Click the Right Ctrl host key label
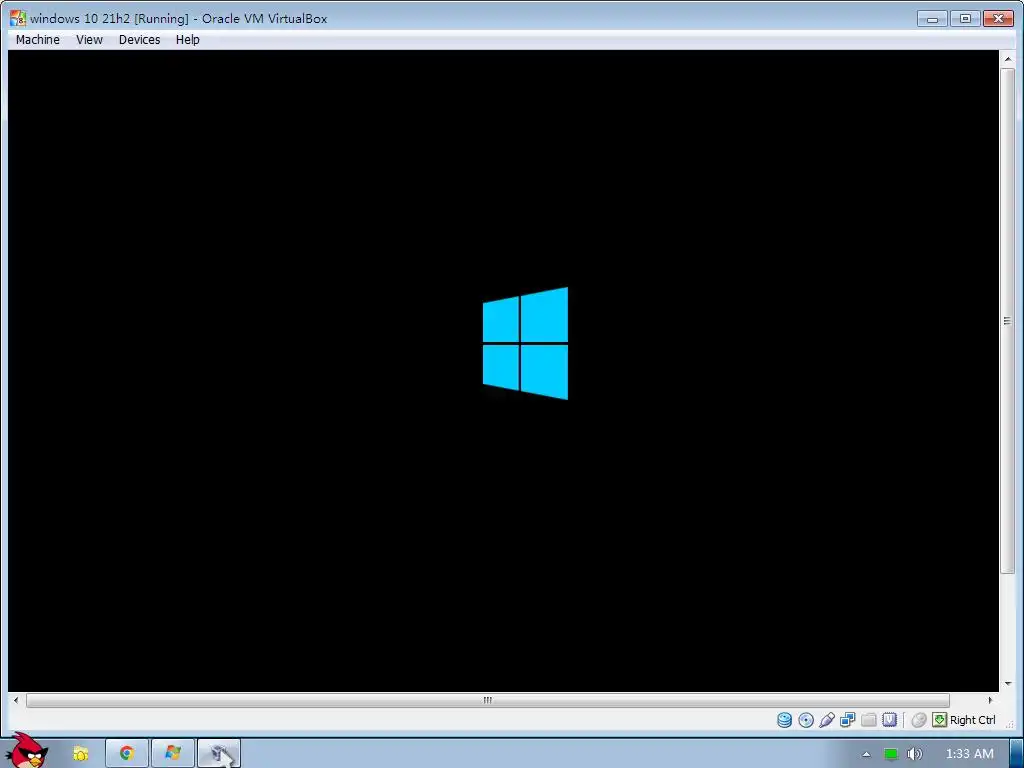 (972, 720)
